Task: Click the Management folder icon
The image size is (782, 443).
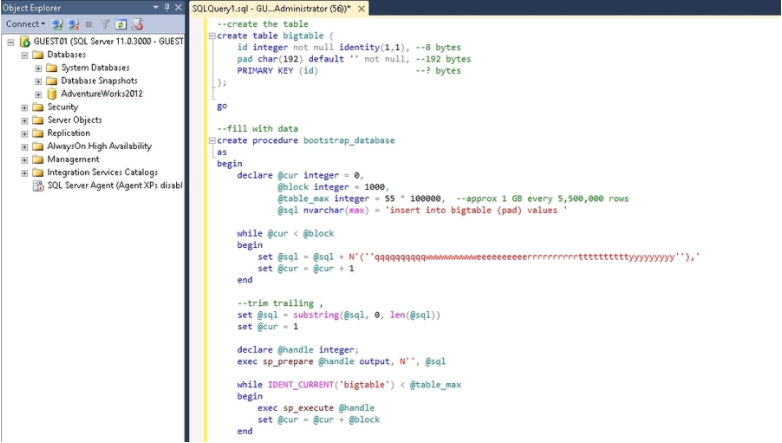Action: tap(38, 159)
